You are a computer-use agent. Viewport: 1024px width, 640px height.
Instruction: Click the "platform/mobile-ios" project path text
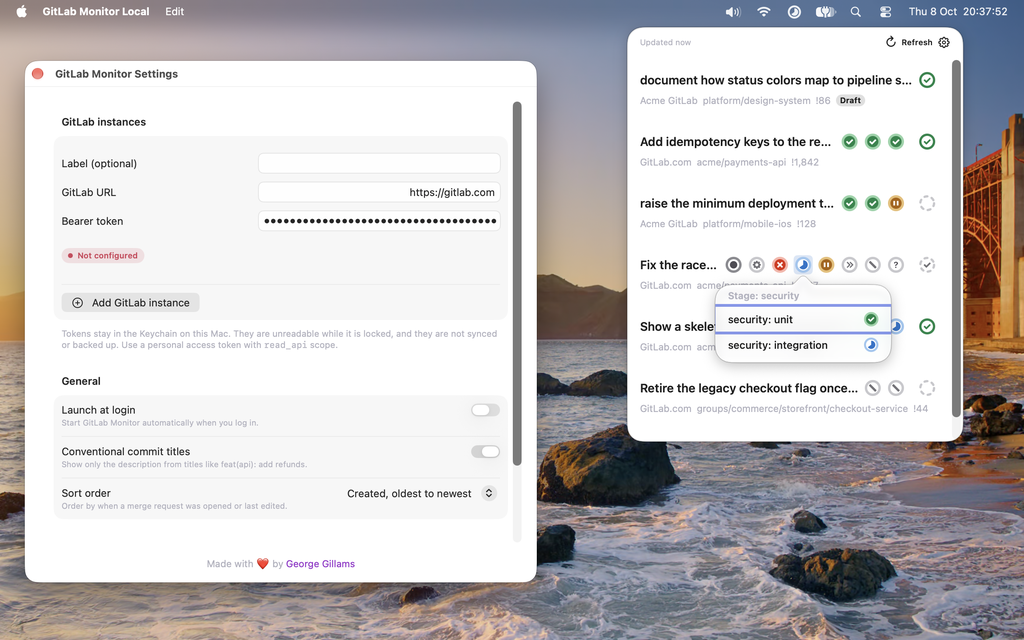tap(746, 223)
